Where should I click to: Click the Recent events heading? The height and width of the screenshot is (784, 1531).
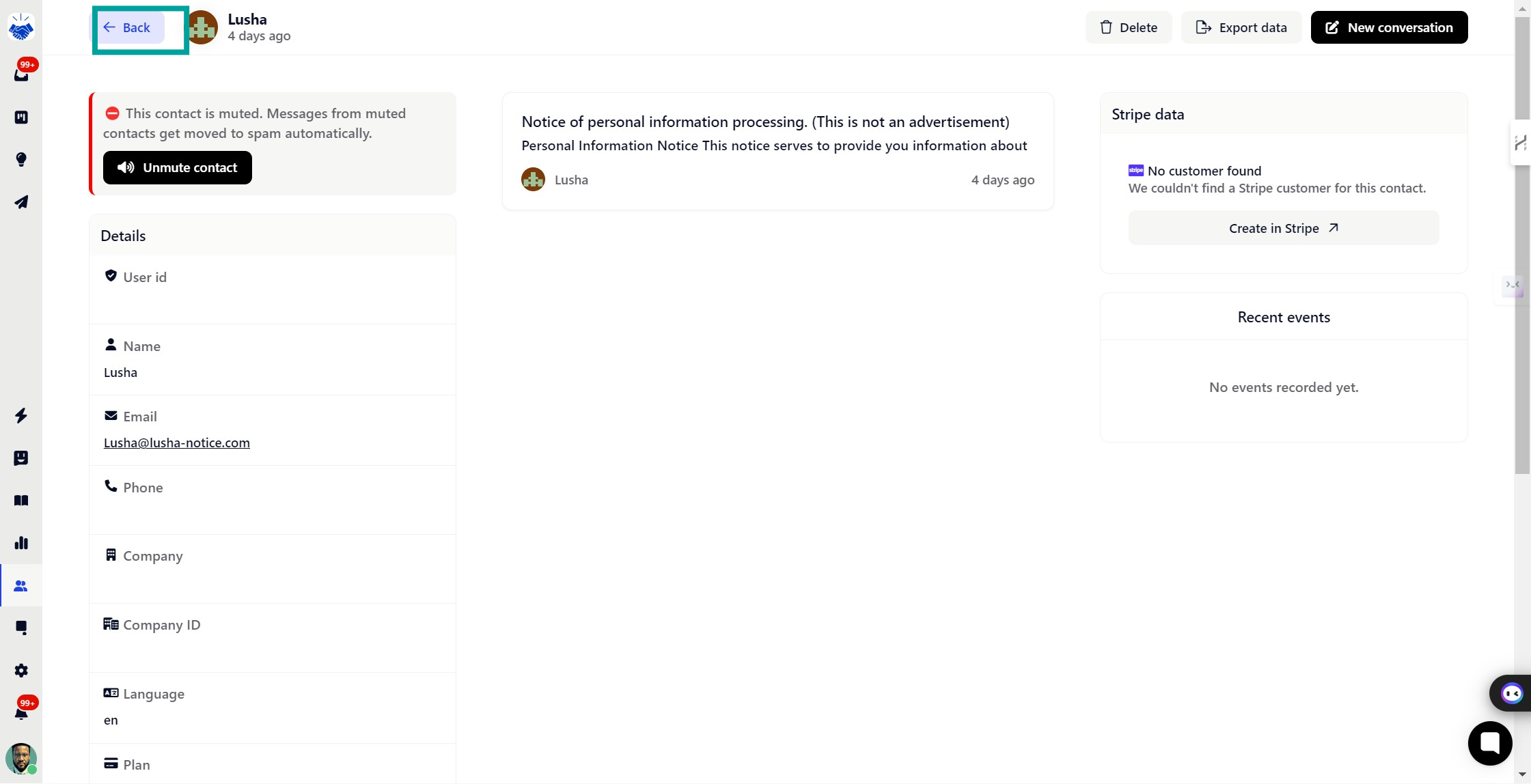(1284, 318)
